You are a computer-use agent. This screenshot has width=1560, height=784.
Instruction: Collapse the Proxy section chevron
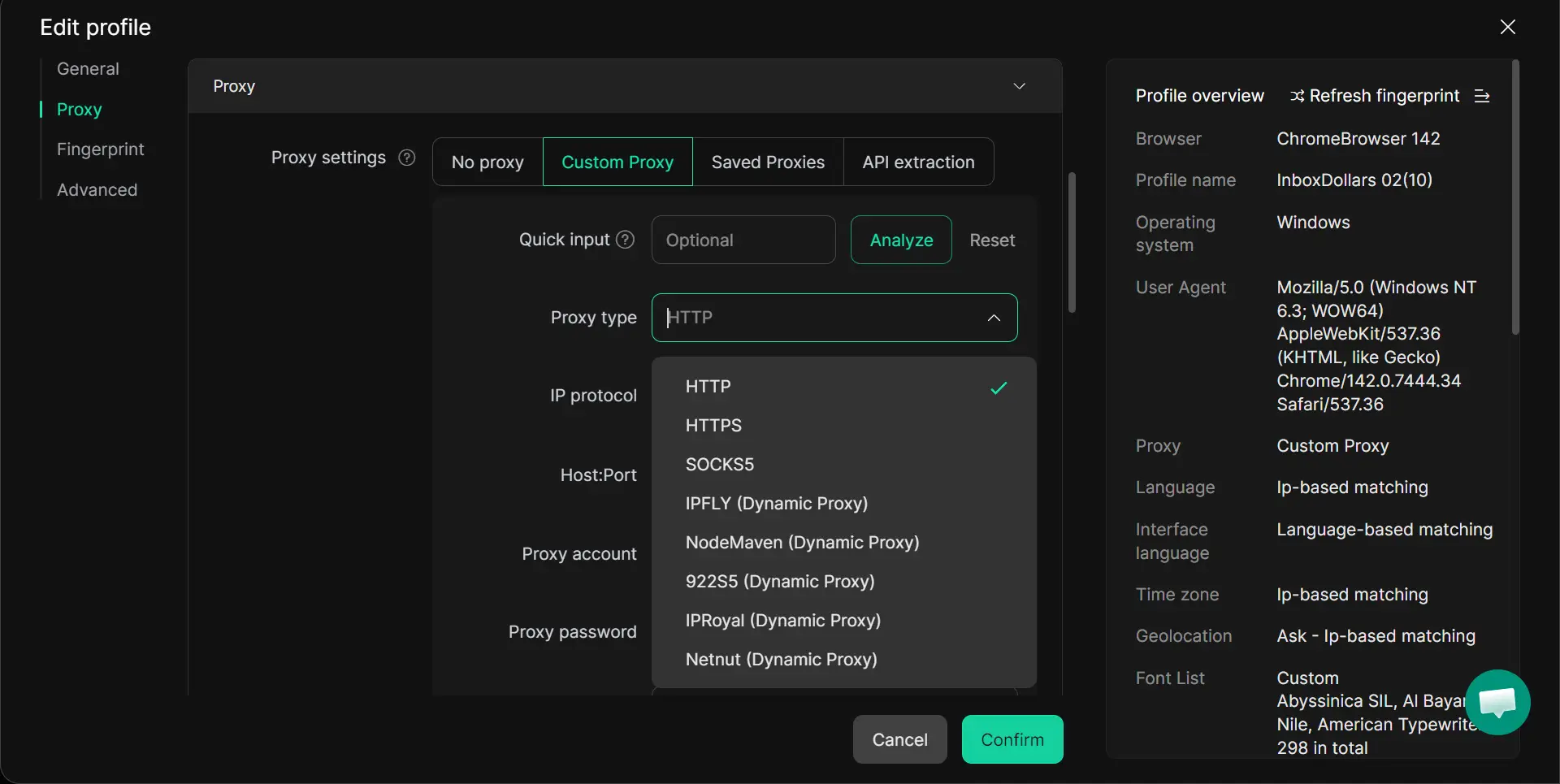[1019, 86]
